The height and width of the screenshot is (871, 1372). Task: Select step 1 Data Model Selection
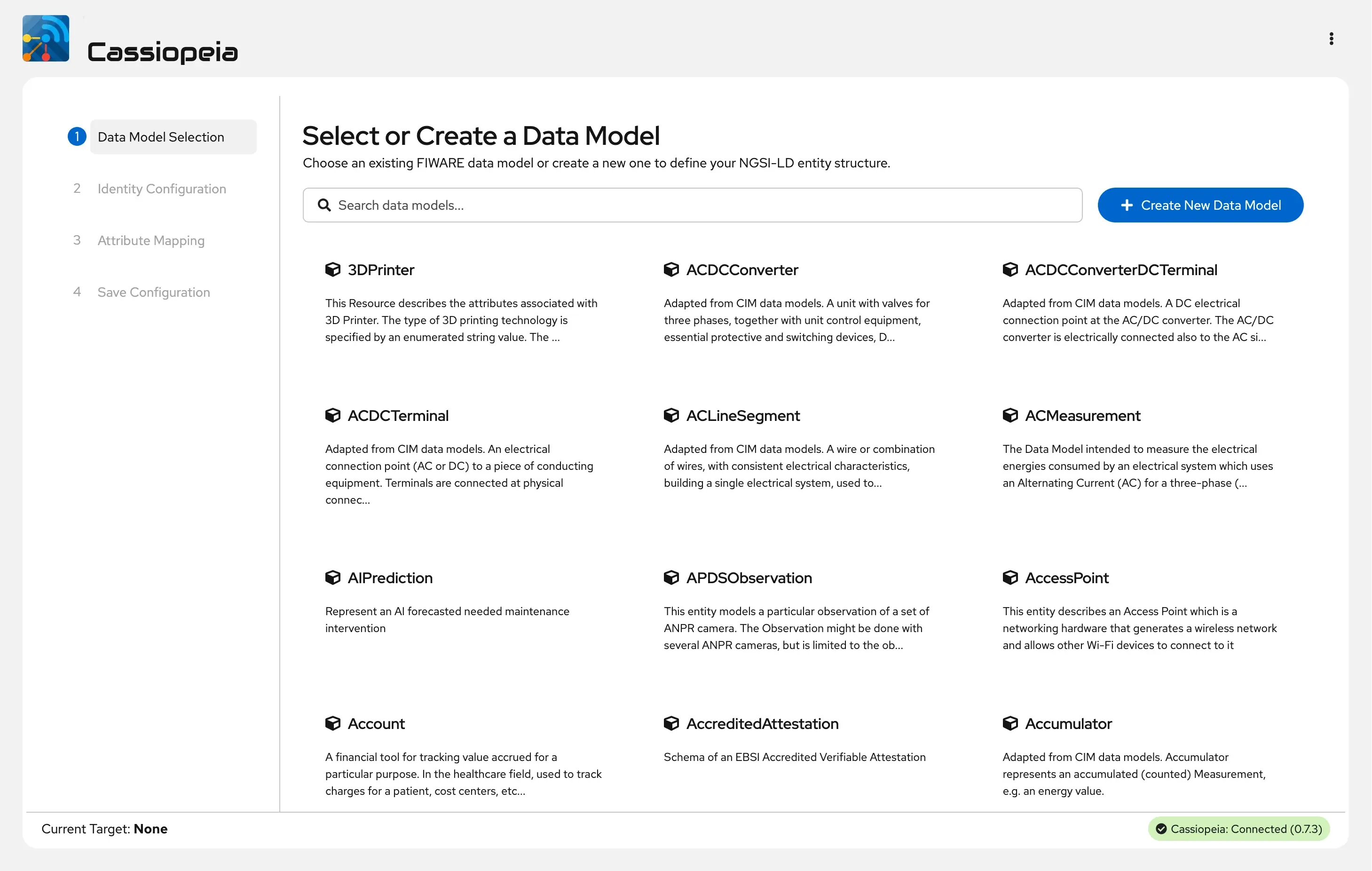(161, 137)
